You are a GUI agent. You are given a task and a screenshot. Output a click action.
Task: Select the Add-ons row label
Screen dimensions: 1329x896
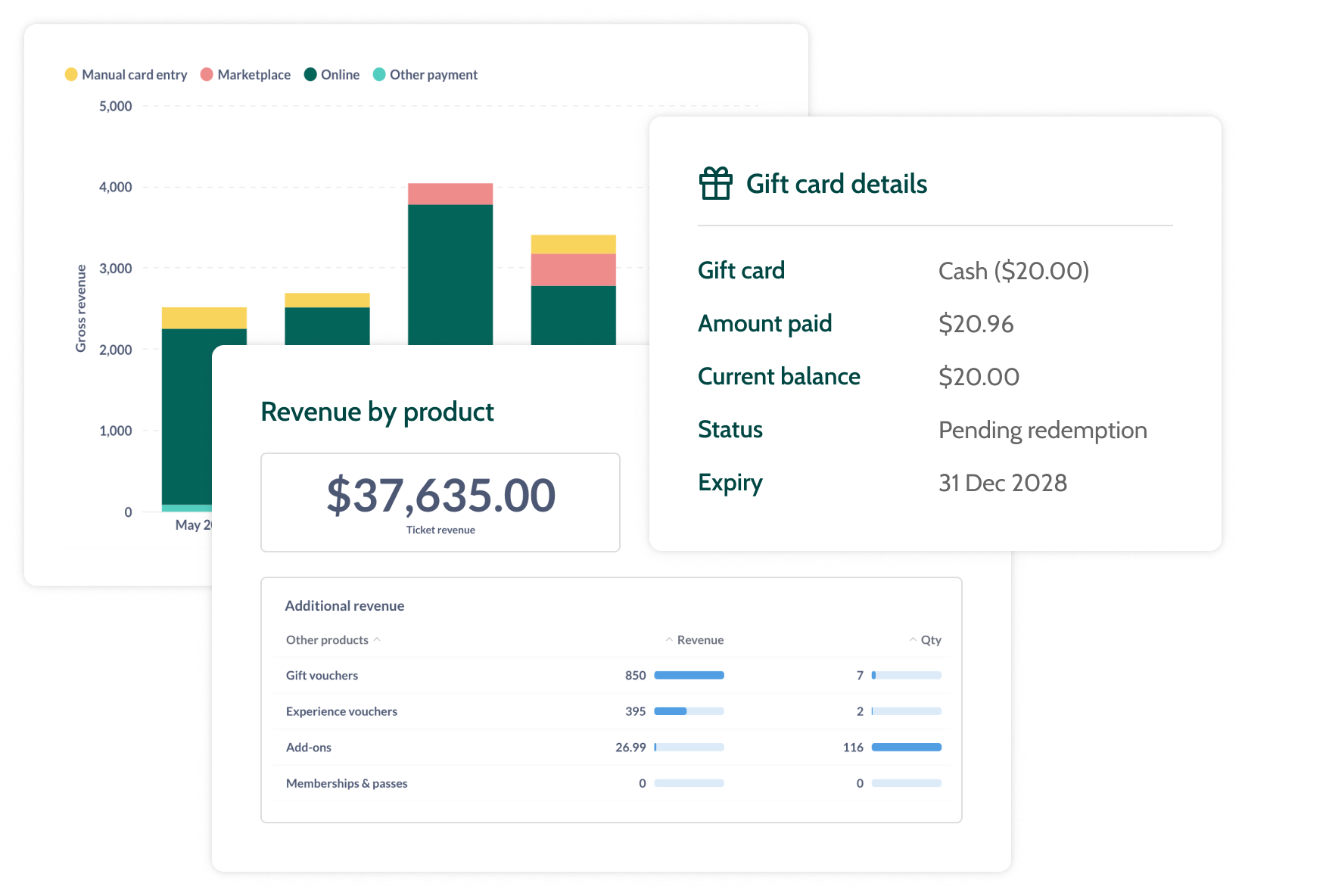coord(308,748)
